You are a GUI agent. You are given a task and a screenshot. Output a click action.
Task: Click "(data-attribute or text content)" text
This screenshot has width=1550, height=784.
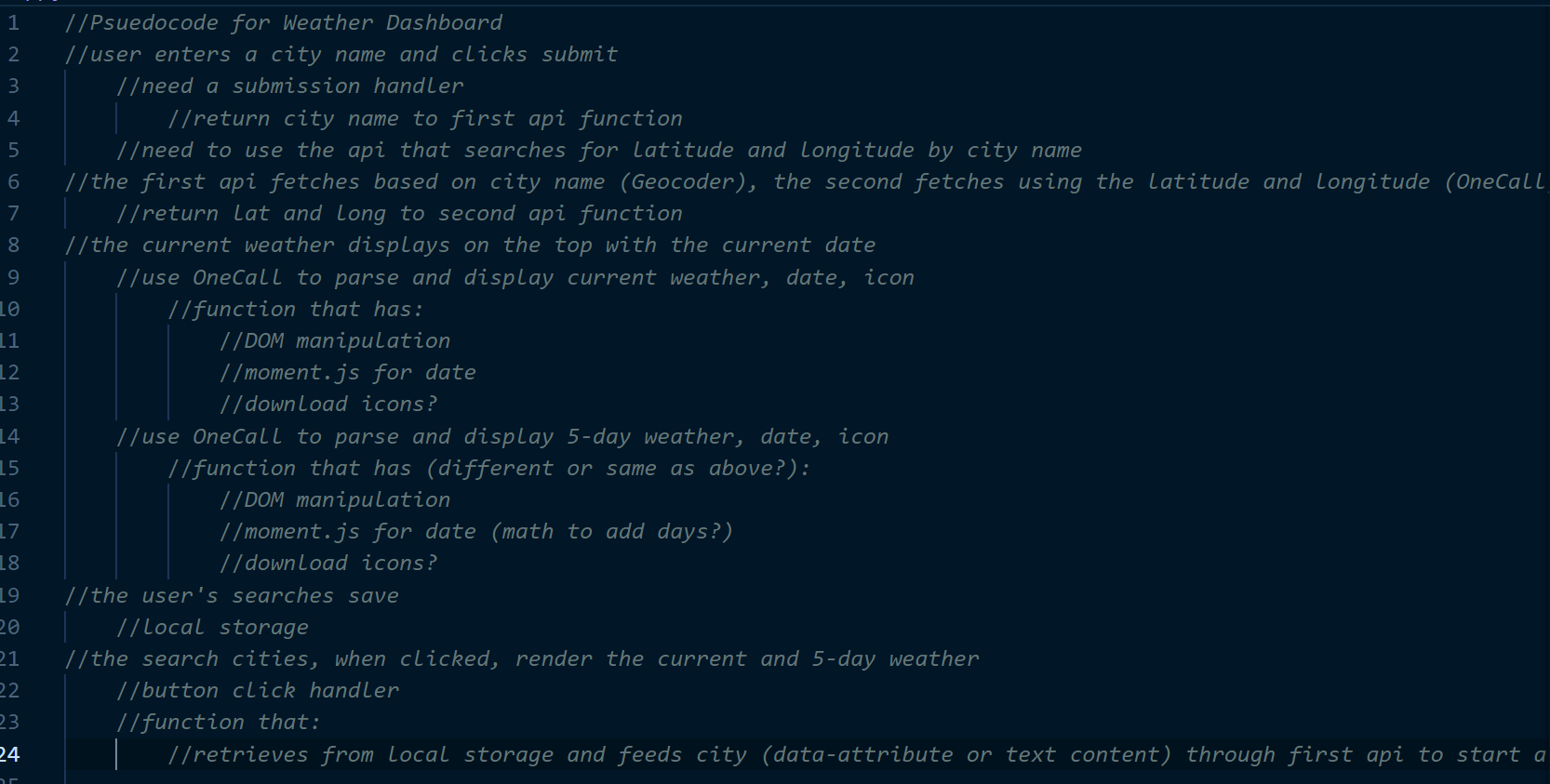(x=966, y=754)
